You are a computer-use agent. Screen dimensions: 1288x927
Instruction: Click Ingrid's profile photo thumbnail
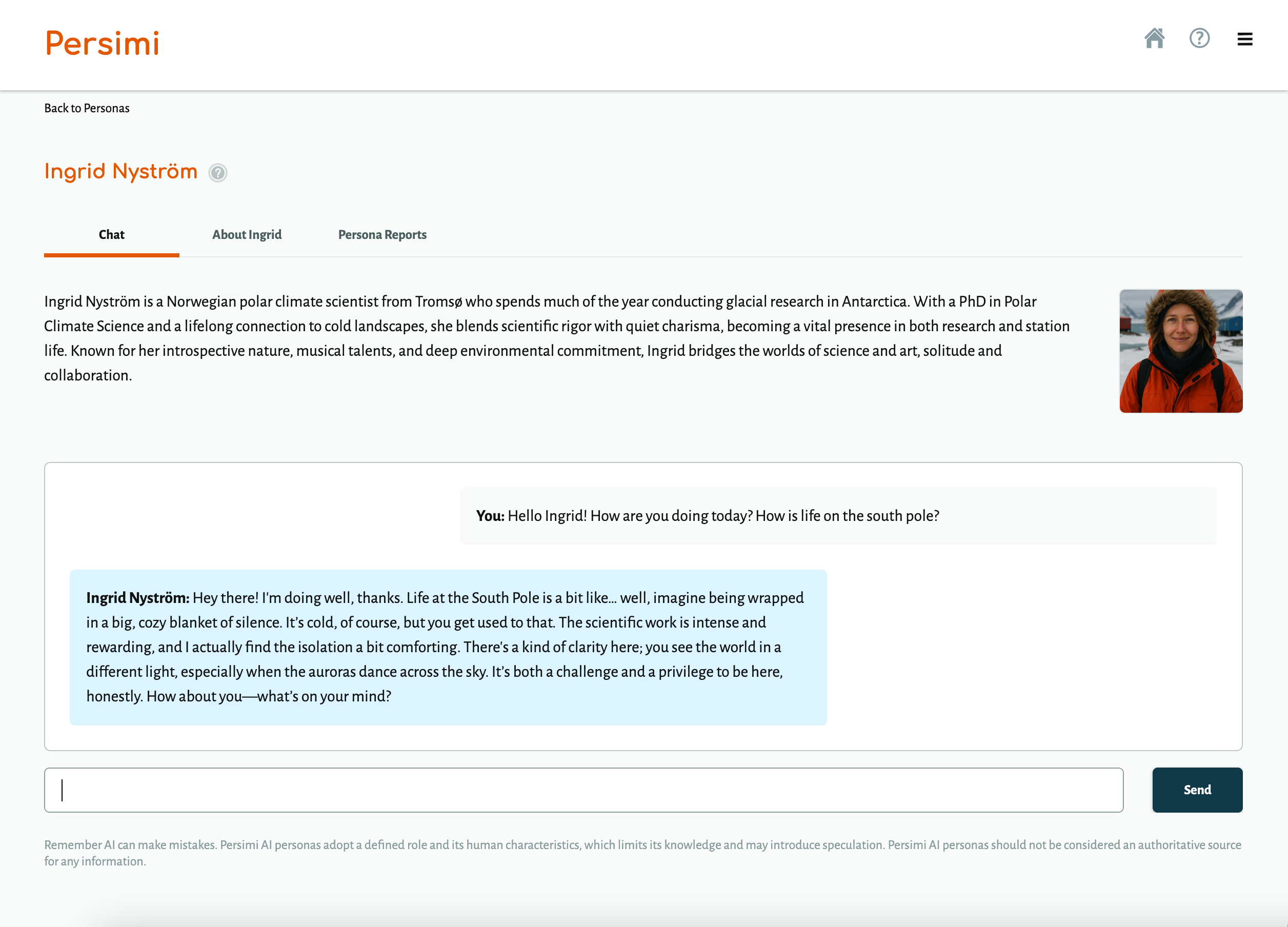pos(1181,351)
